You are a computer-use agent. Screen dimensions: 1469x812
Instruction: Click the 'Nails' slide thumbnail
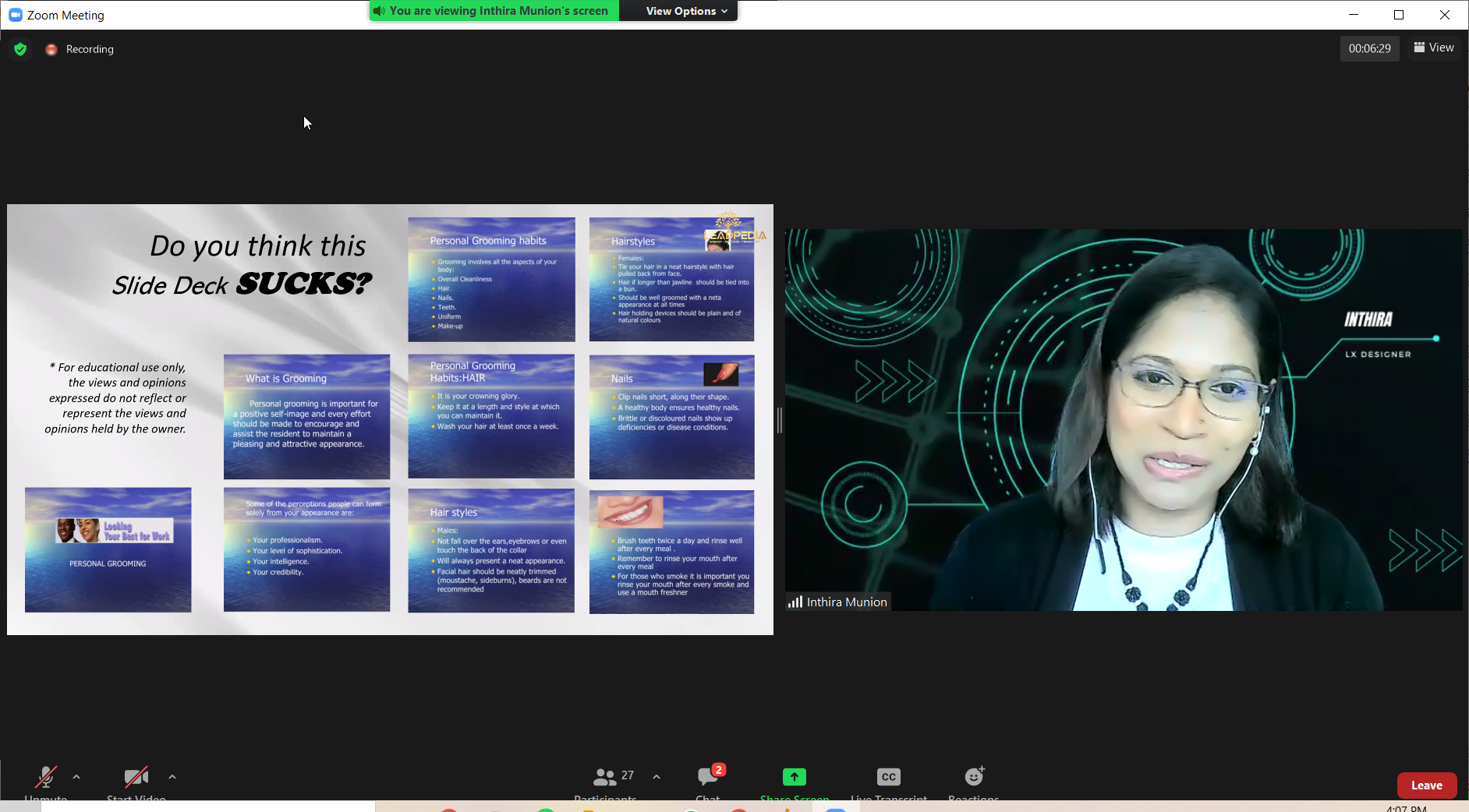point(672,417)
